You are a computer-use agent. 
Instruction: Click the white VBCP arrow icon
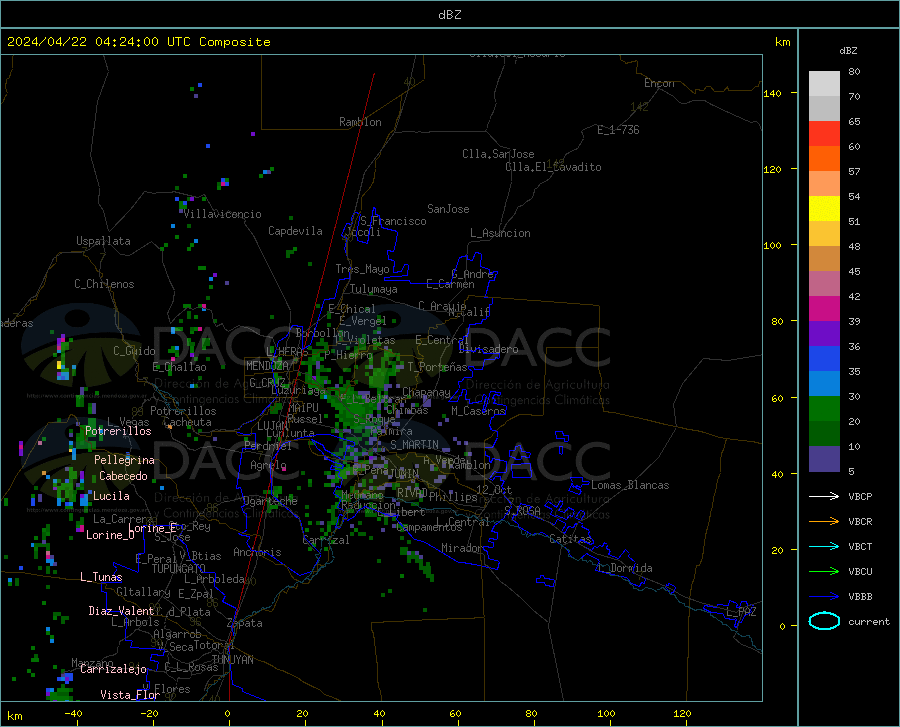pyautogui.click(x=824, y=496)
